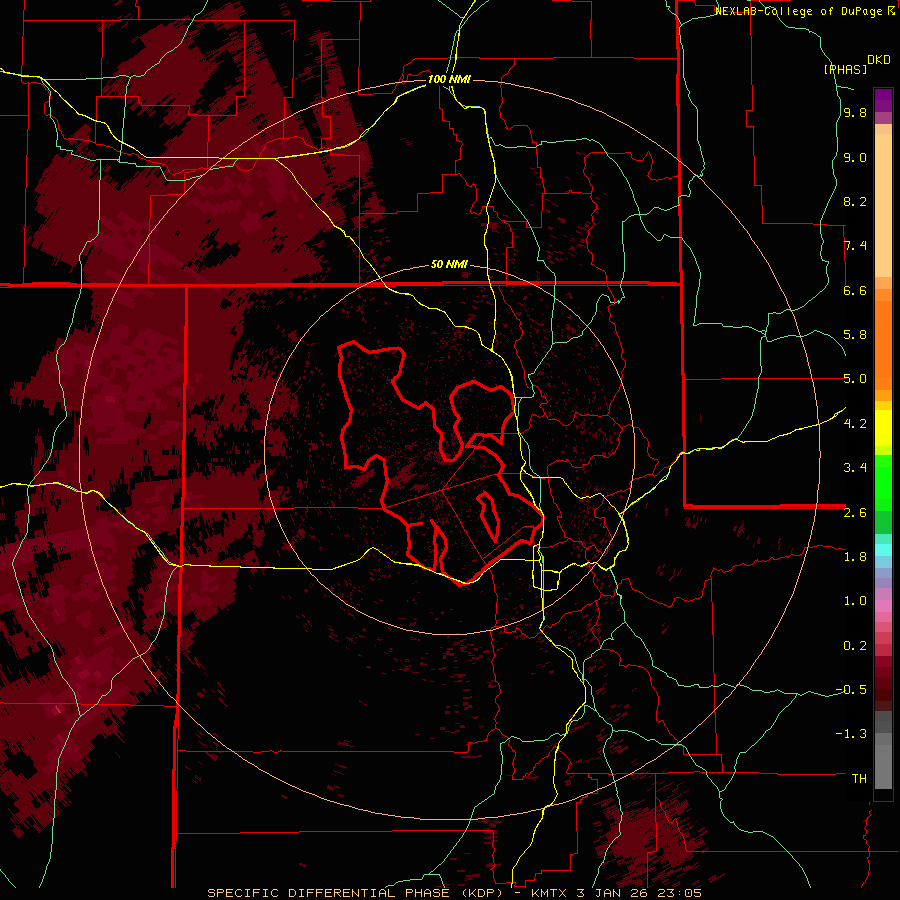Click the -1.3 scale value

[851, 734]
